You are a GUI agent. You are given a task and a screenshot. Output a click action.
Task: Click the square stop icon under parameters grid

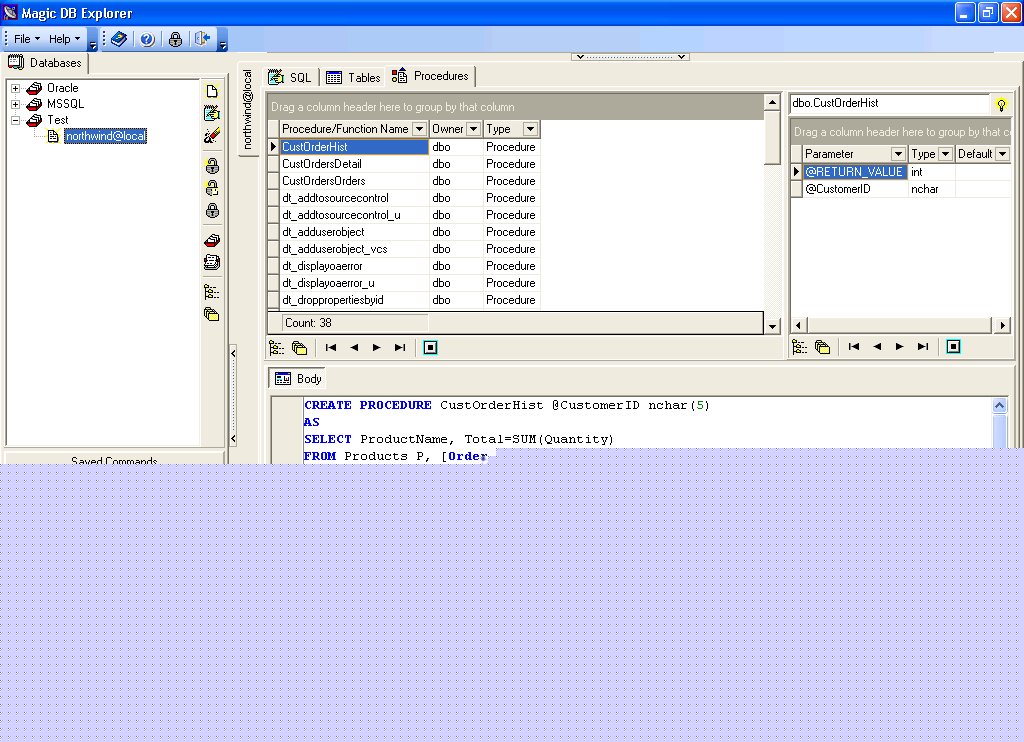point(953,347)
